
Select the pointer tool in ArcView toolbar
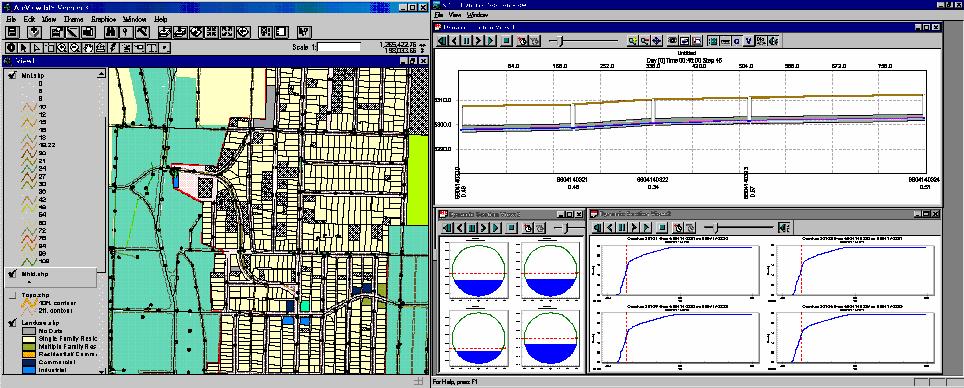coord(24,47)
